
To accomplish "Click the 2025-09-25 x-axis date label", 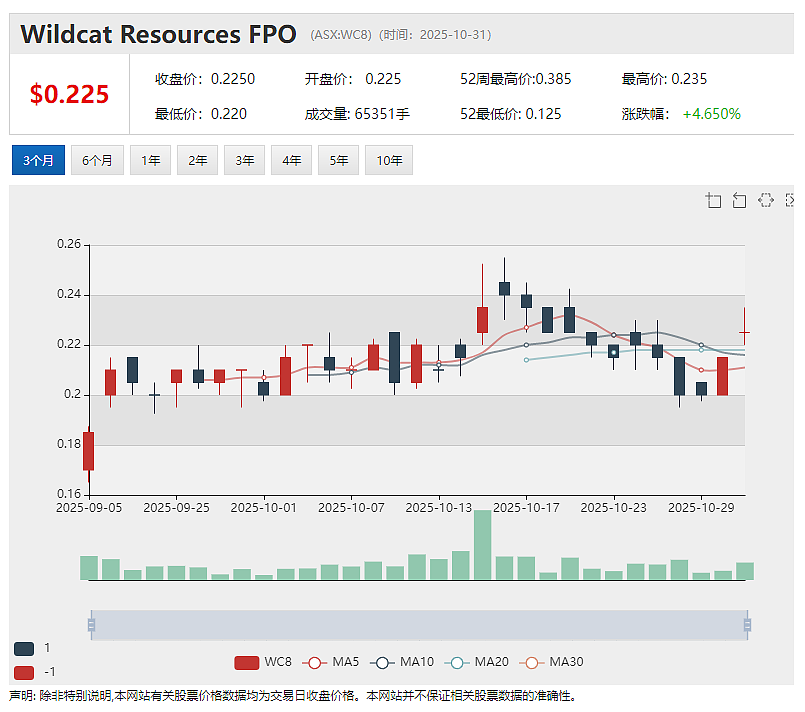I will click(176, 508).
